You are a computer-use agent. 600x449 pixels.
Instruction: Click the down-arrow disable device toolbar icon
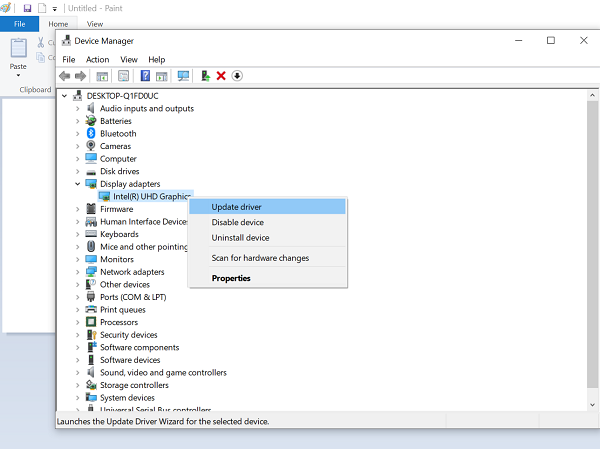(x=237, y=76)
